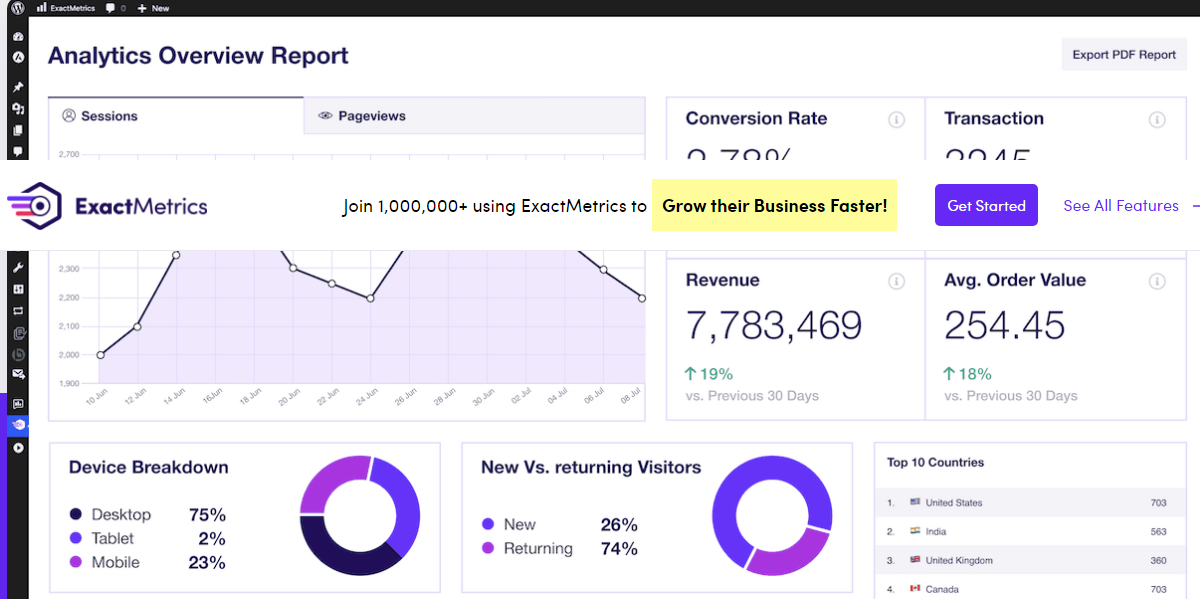The width and height of the screenshot is (1200, 599).
Task: Open the Dashboard gauge icon in the sidebar
Action: click(x=18, y=36)
